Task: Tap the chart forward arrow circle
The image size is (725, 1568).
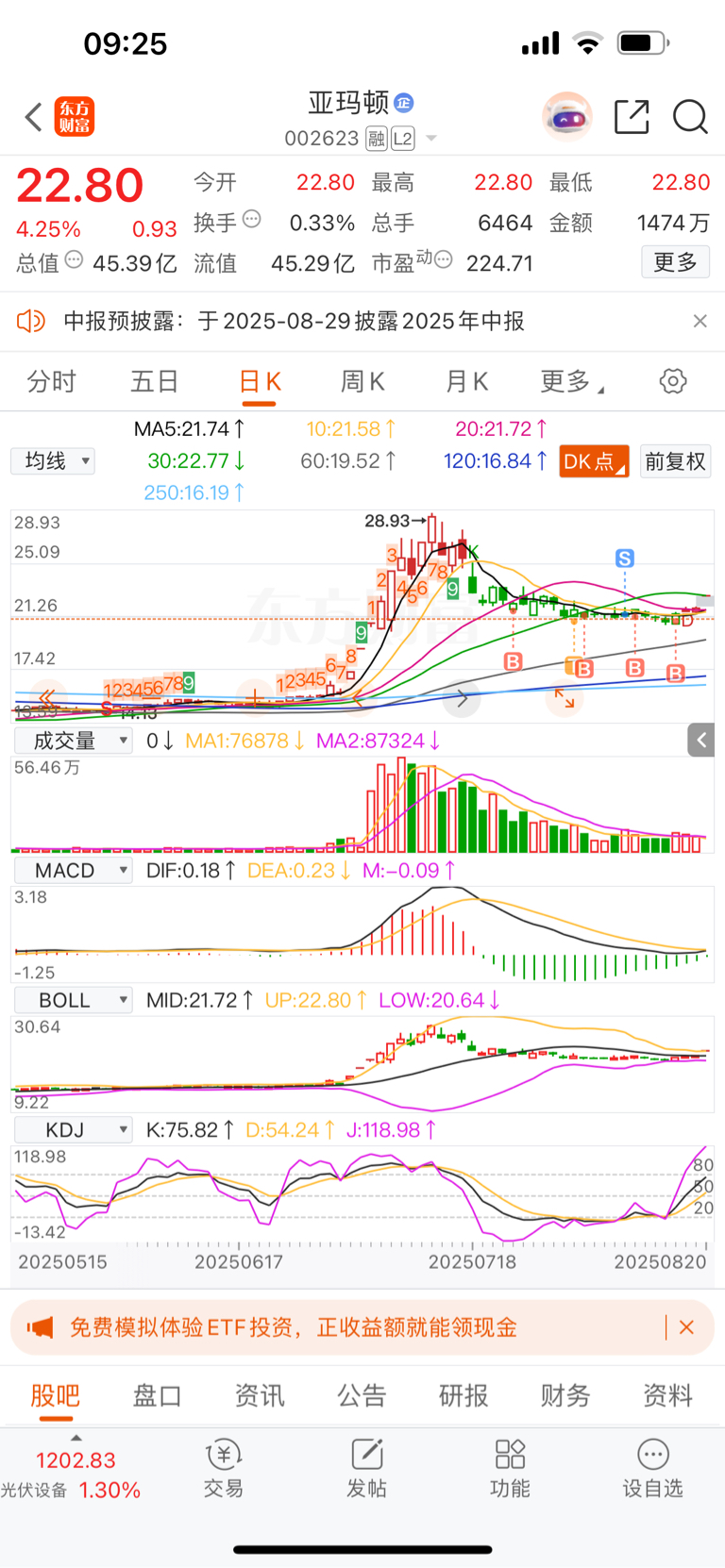Action: click(x=462, y=699)
